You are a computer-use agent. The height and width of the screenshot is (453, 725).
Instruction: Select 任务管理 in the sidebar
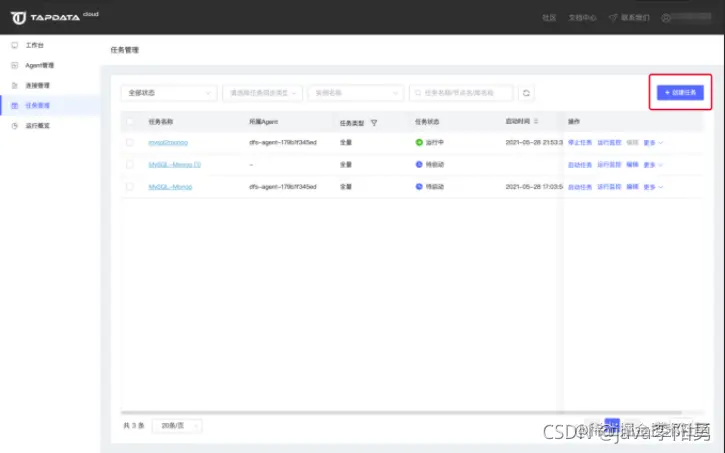pos(50,105)
